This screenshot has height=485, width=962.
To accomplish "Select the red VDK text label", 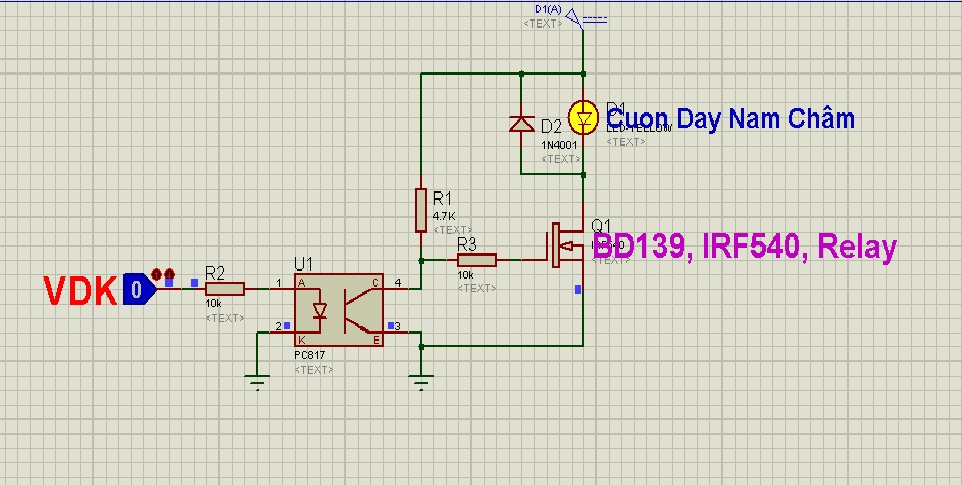I will pyautogui.click(x=80, y=291).
